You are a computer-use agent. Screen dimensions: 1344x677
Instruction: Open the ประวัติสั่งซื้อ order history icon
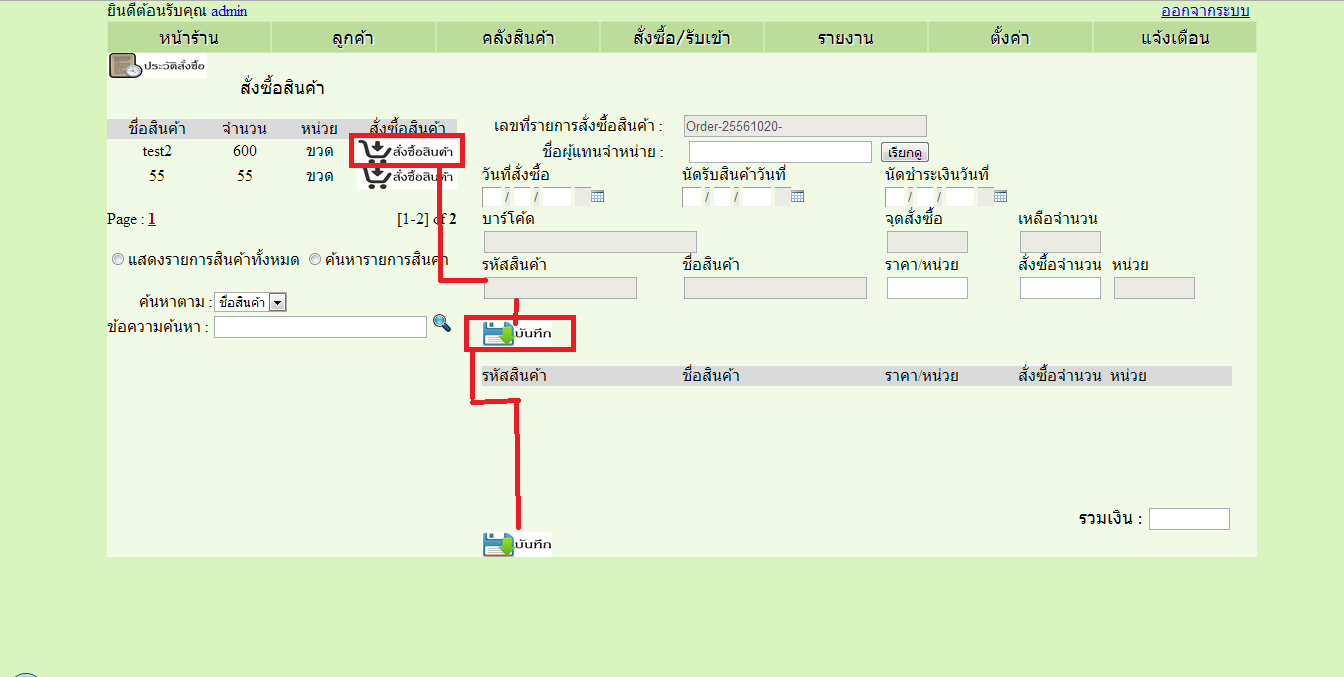[x=157, y=66]
